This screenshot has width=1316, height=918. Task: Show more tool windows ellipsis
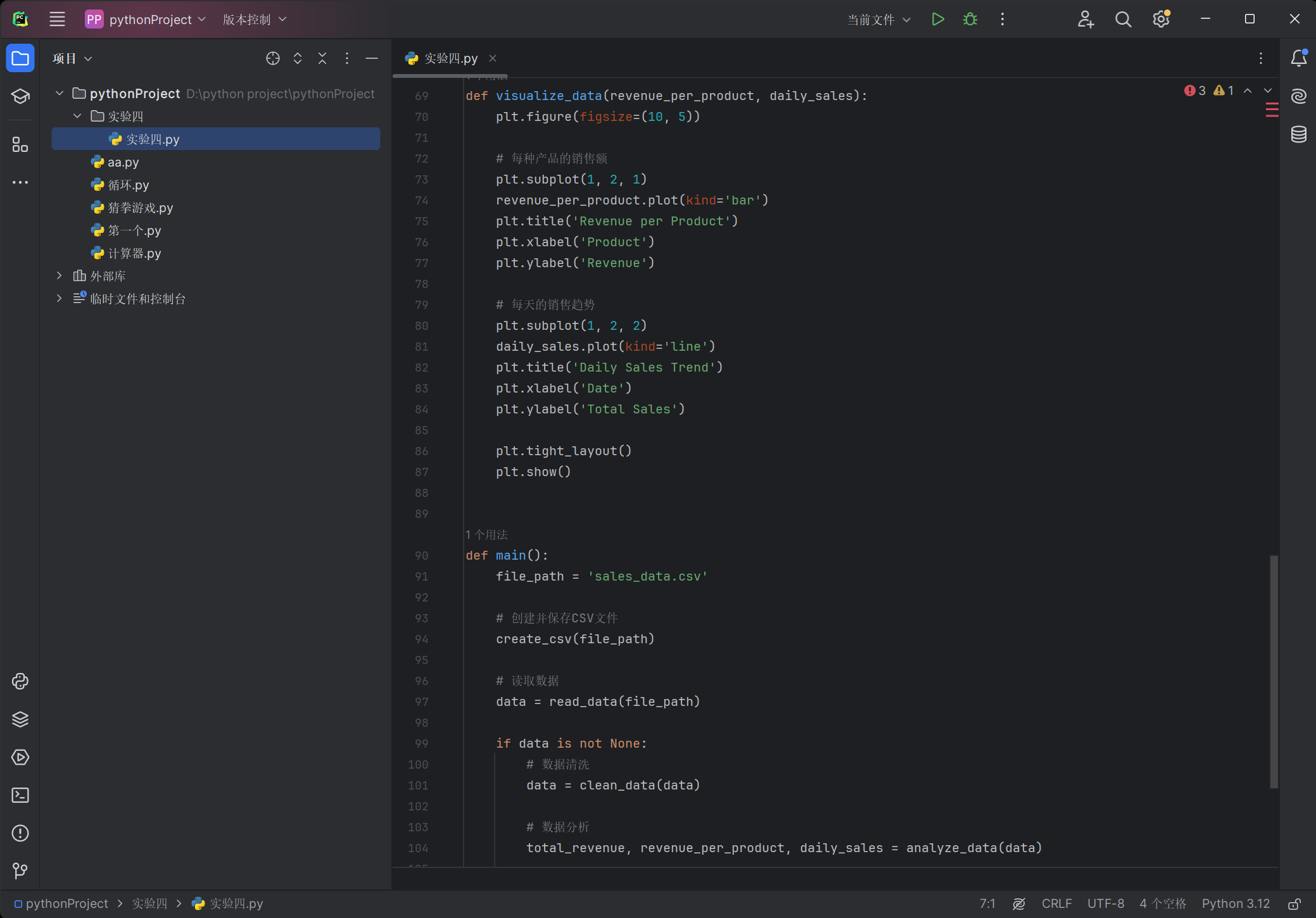point(20,182)
